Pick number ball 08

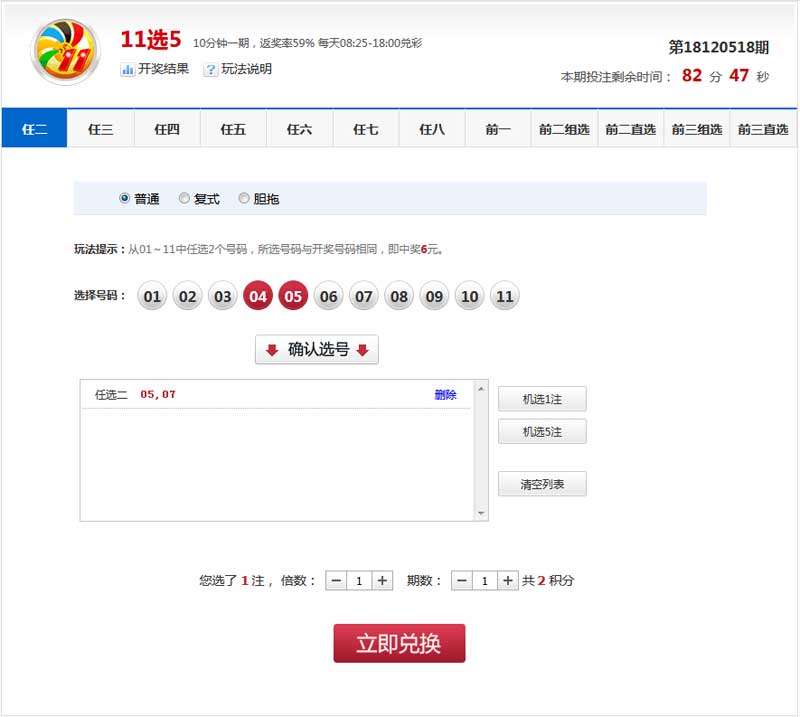[x=399, y=295]
